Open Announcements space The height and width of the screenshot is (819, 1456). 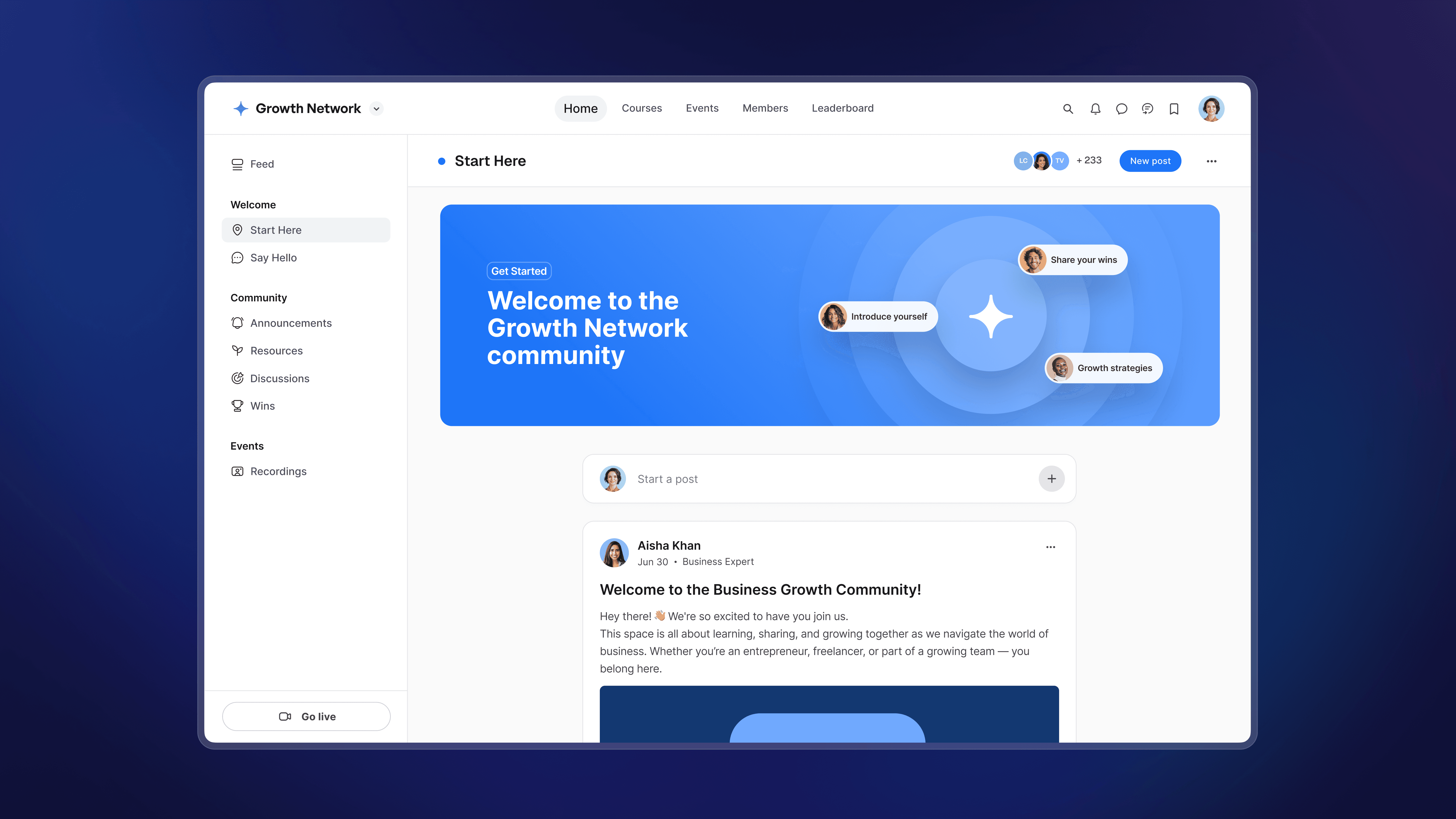pyautogui.click(x=306, y=323)
